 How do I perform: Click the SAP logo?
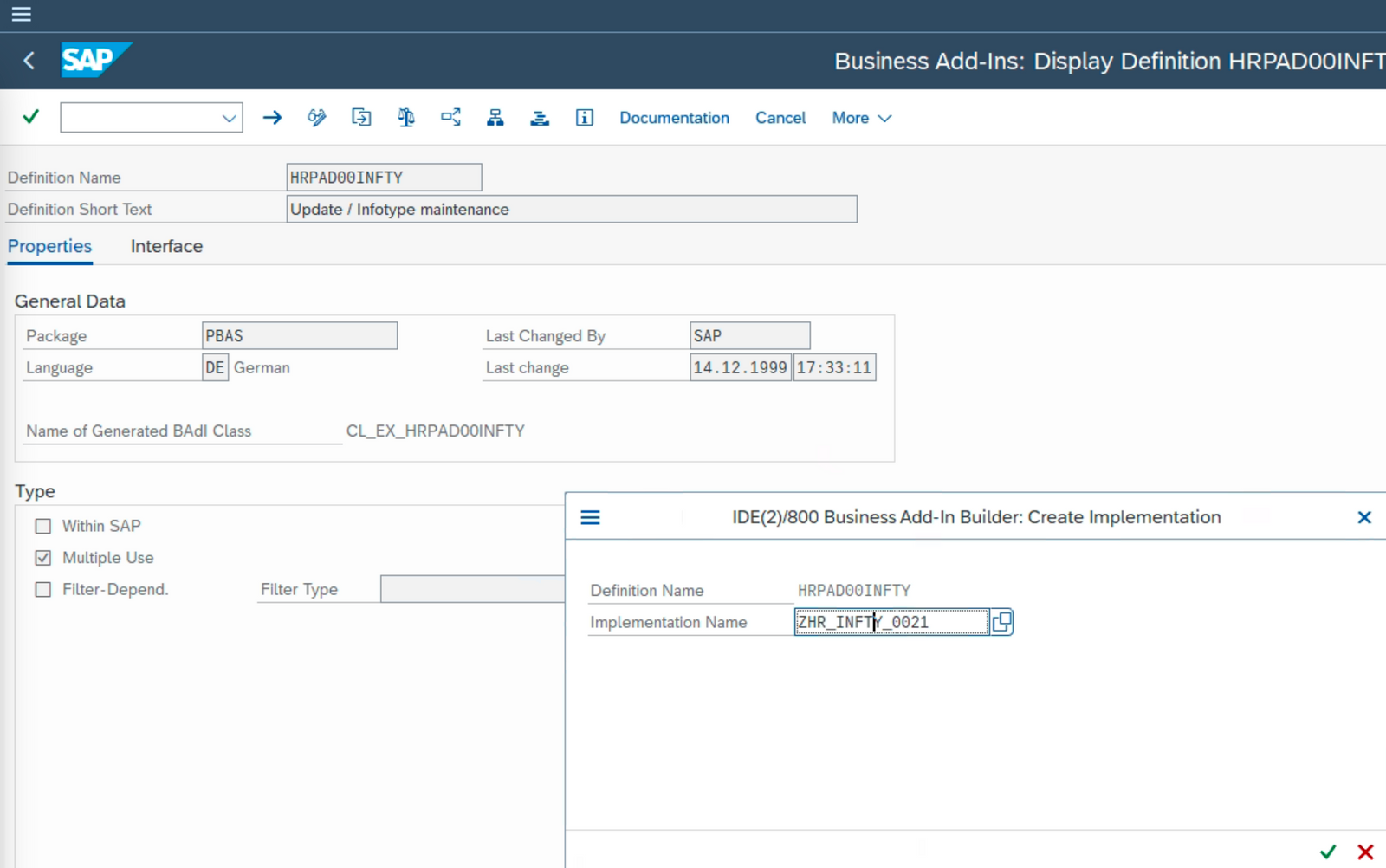[x=95, y=60]
